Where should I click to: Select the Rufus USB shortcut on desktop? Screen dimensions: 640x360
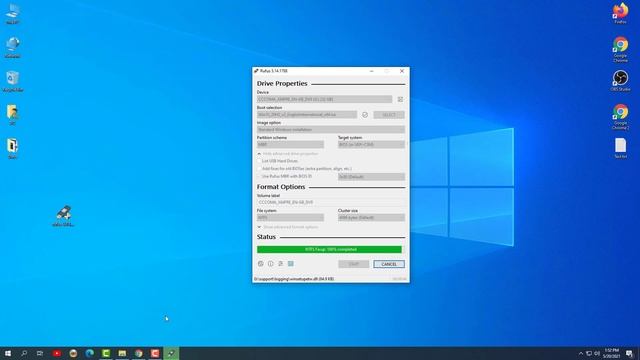pyautogui.click(x=63, y=216)
